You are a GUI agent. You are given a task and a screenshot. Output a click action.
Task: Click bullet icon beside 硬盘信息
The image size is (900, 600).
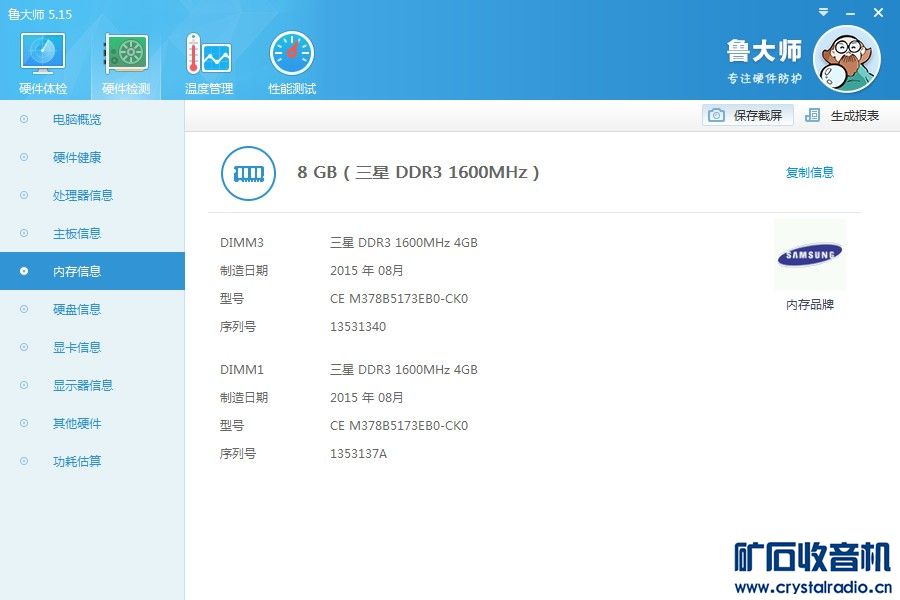(24, 309)
